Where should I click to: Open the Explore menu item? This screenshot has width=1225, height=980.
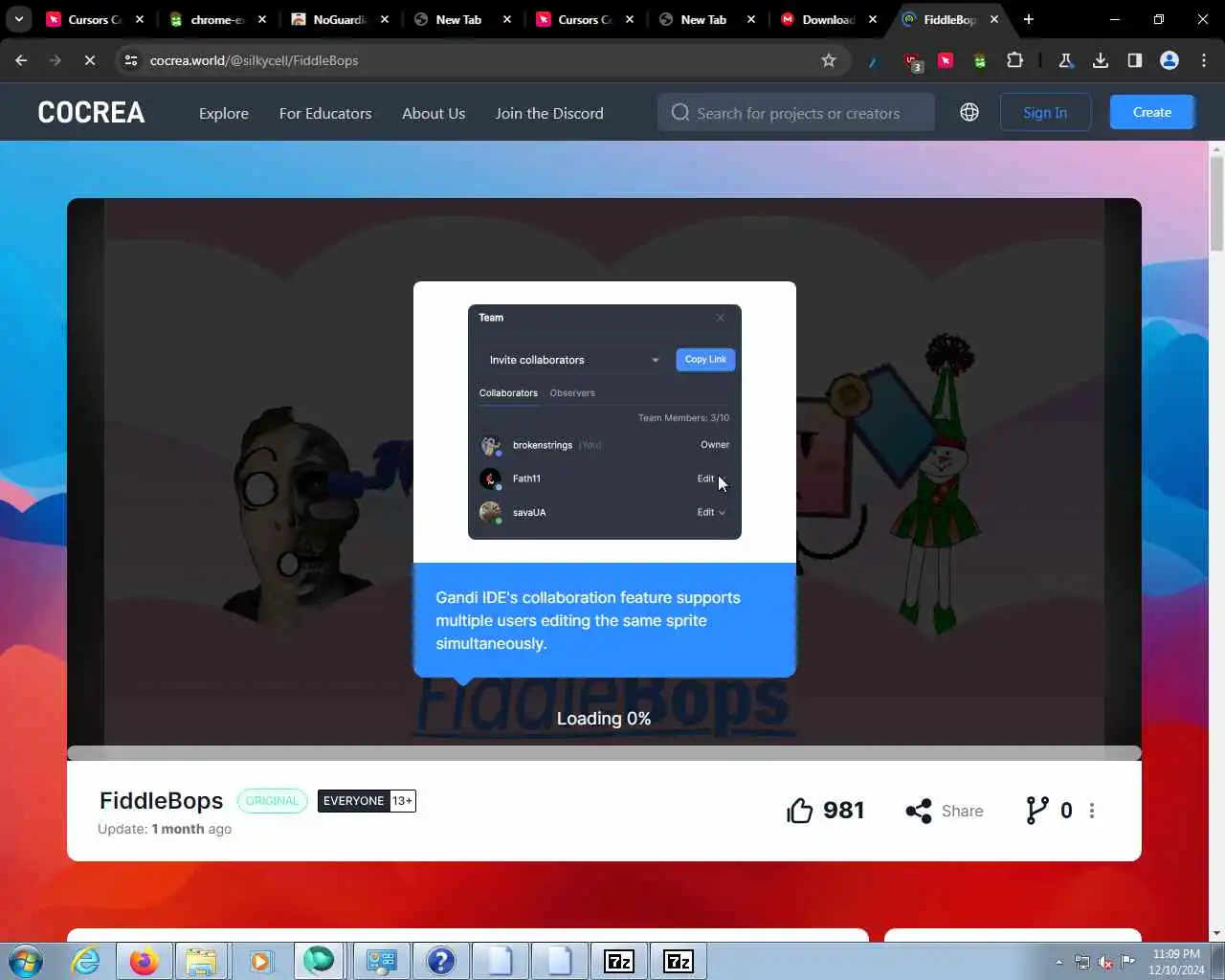coord(224,113)
